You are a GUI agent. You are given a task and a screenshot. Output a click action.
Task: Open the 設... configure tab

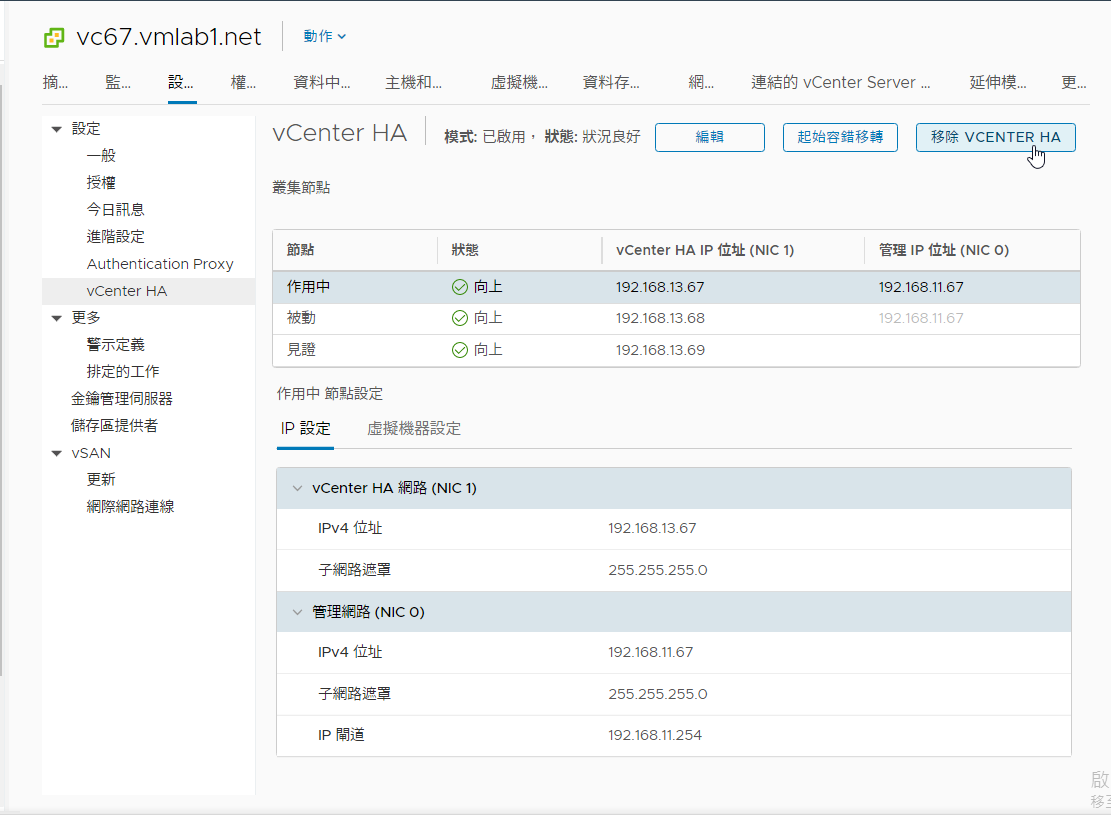(181, 83)
